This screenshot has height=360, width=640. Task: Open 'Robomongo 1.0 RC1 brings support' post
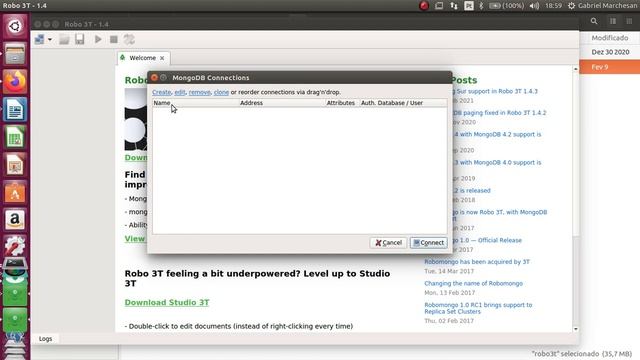click(x=478, y=308)
